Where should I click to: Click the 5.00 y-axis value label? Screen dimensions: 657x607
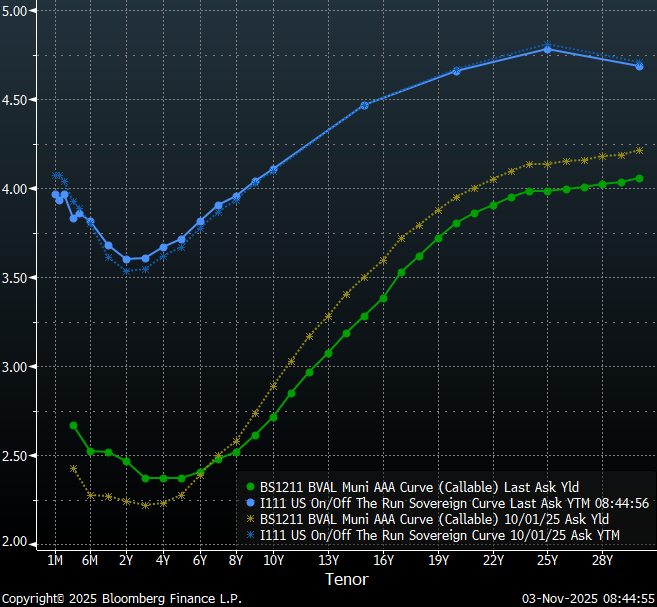(x=18, y=10)
